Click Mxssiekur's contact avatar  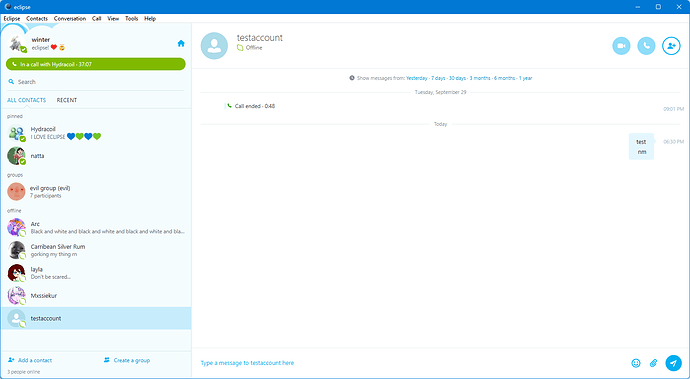tap(16, 296)
